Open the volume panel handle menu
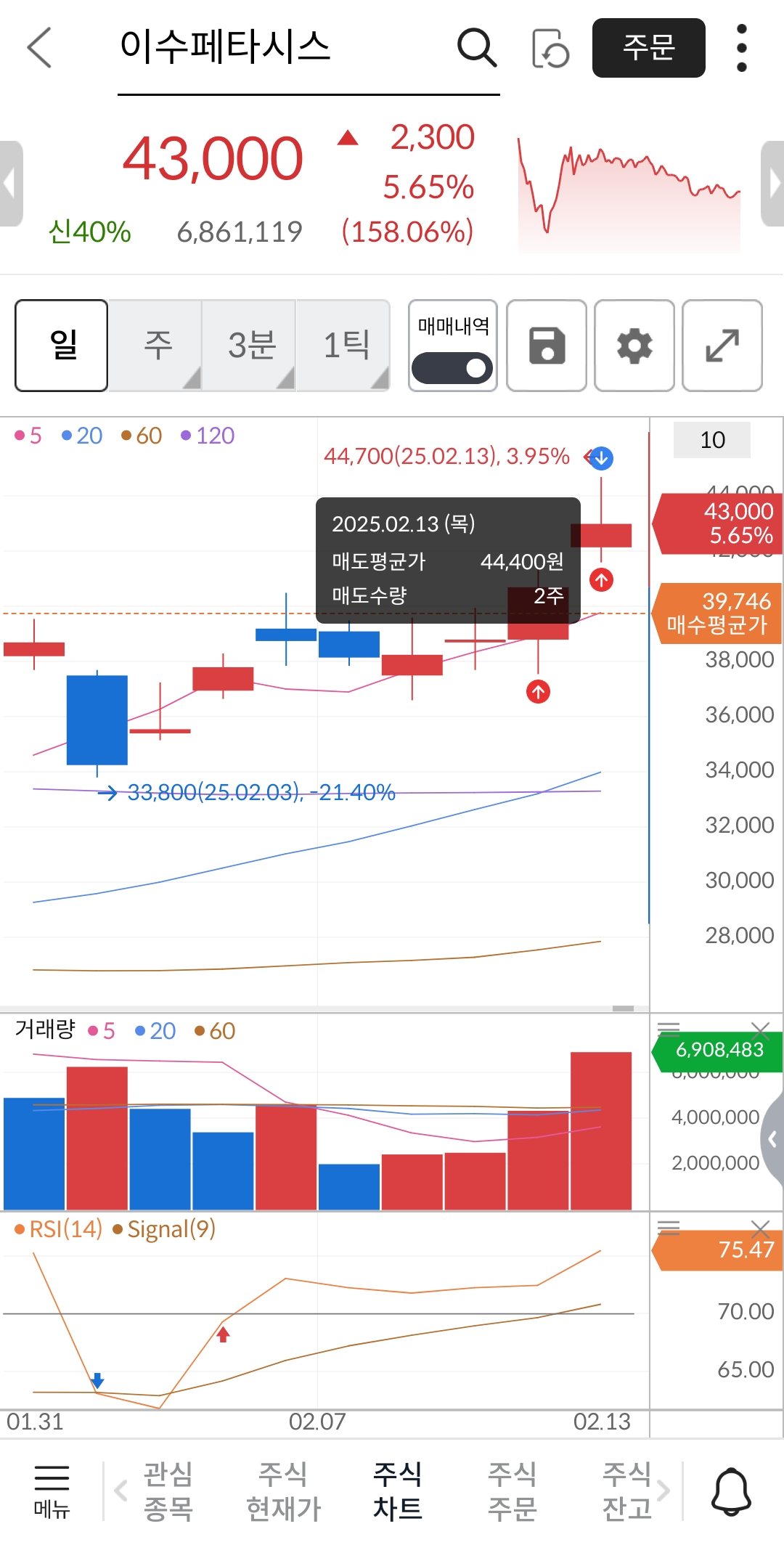784x1545 pixels. (669, 1028)
